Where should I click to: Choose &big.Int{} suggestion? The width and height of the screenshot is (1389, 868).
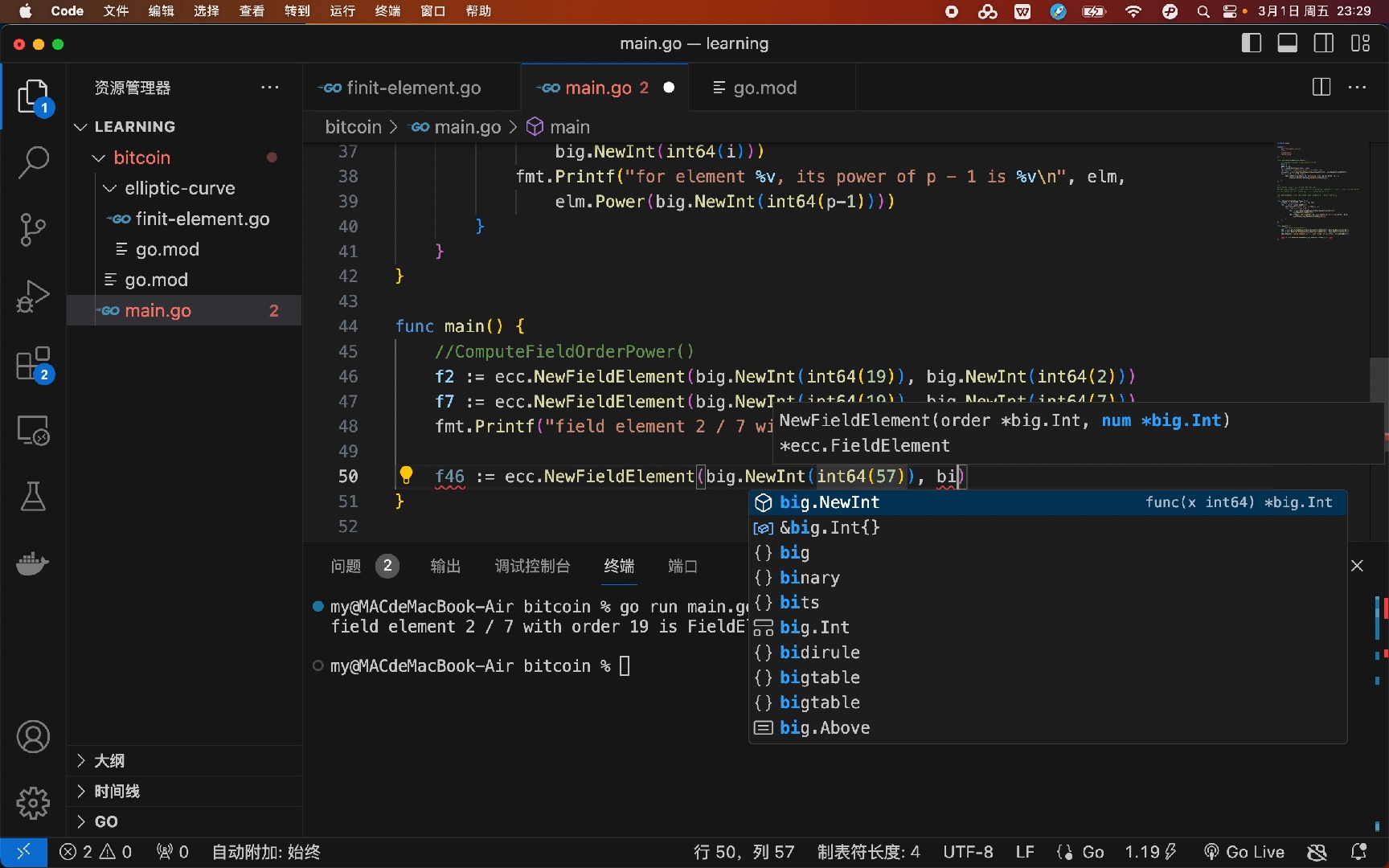click(x=1047, y=527)
